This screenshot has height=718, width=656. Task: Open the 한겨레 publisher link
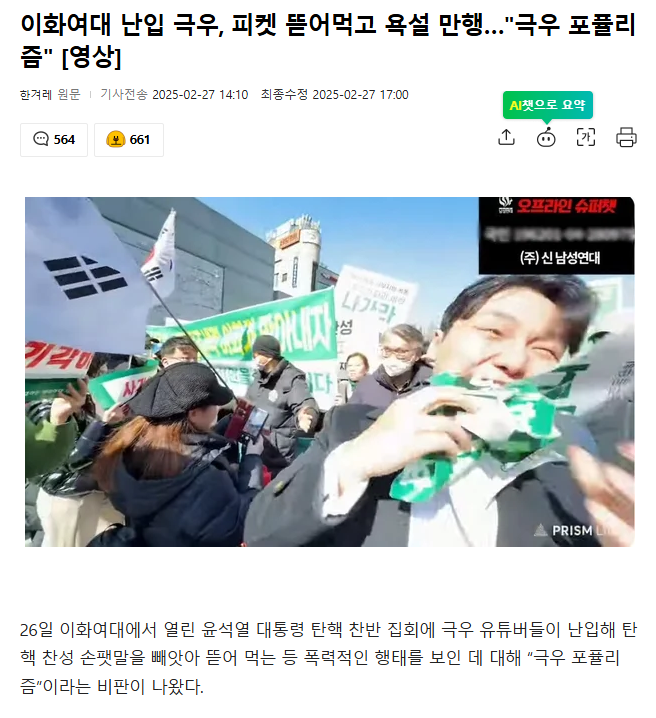coord(36,95)
